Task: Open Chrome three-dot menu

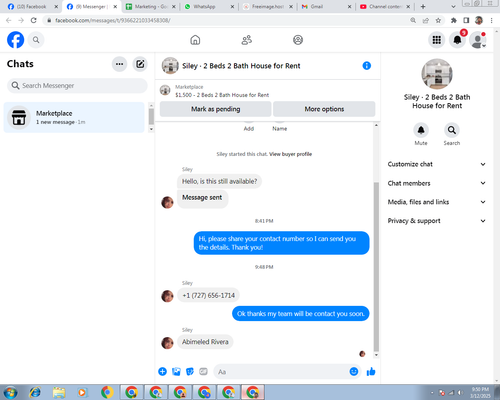Action: [492, 20]
